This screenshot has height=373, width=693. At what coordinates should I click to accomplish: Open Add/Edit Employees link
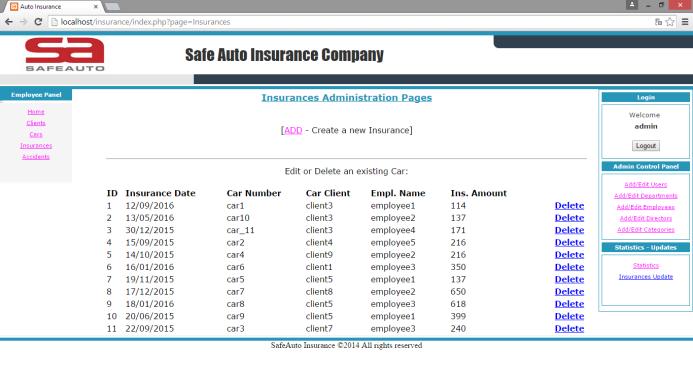[x=646, y=207]
